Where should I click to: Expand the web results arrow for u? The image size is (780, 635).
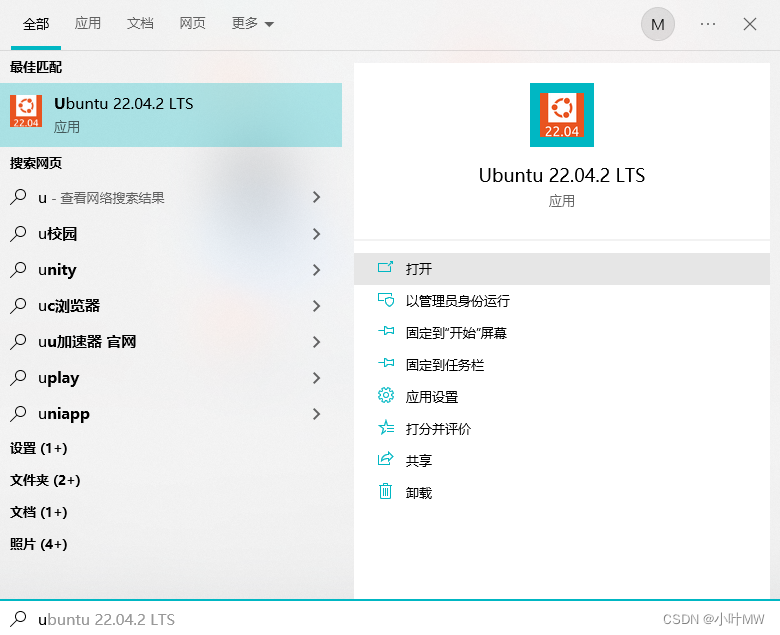click(x=316, y=197)
